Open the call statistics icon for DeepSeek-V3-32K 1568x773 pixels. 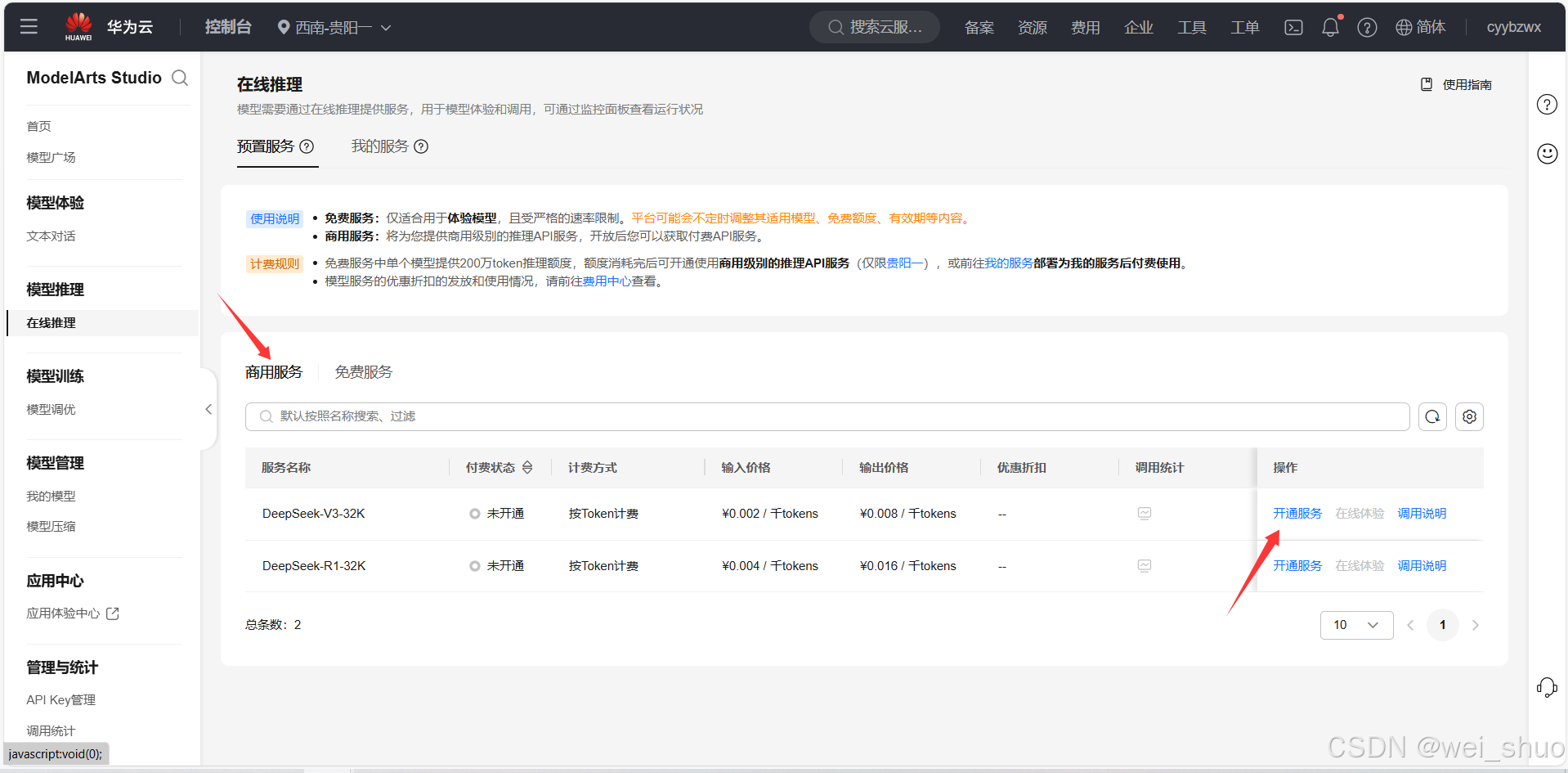pyautogui.click(x=1145, y=514)
